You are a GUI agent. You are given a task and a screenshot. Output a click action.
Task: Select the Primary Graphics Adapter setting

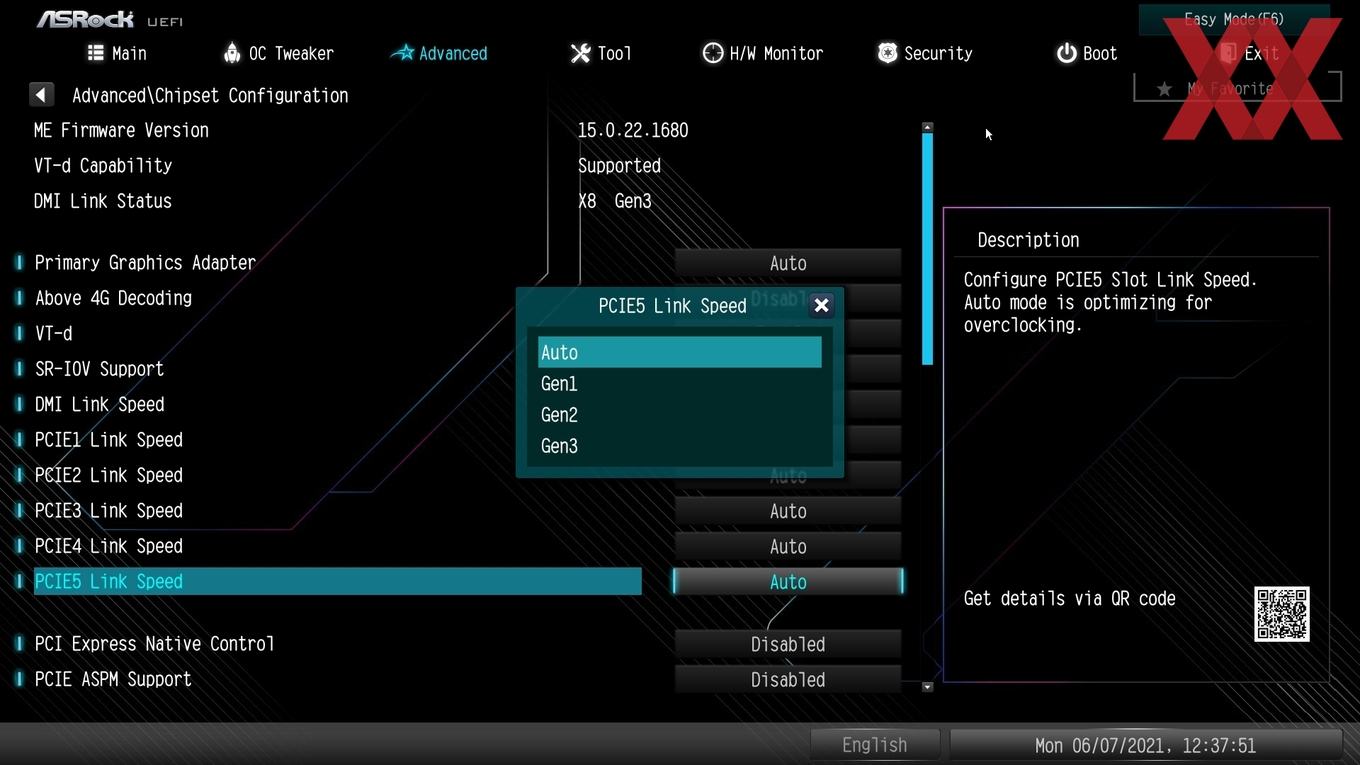click(145, 262)
